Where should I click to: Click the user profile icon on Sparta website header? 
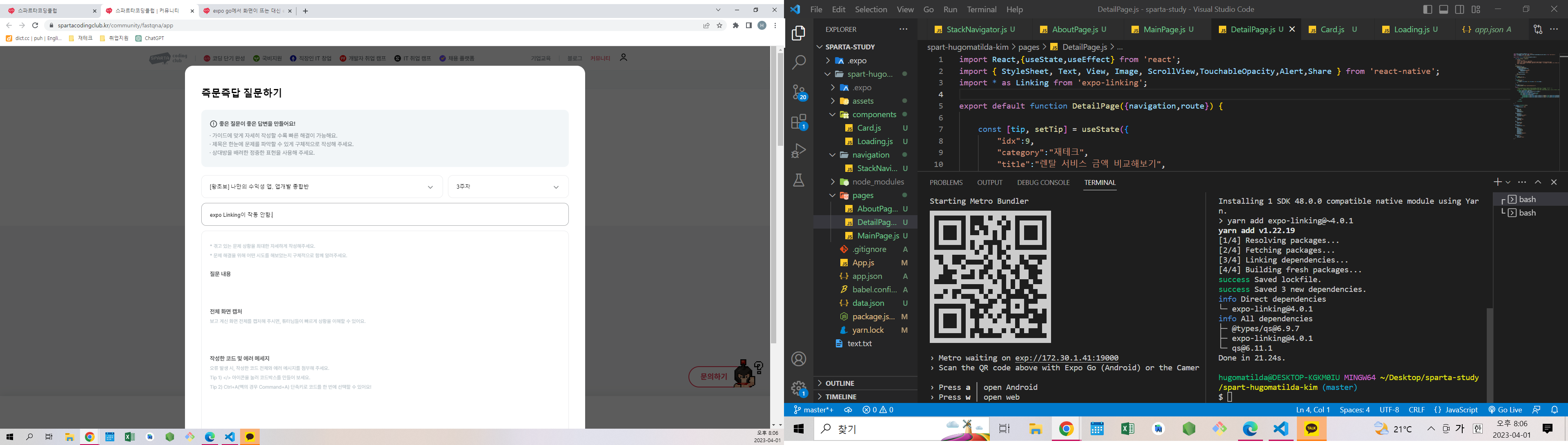pos(623,58)
